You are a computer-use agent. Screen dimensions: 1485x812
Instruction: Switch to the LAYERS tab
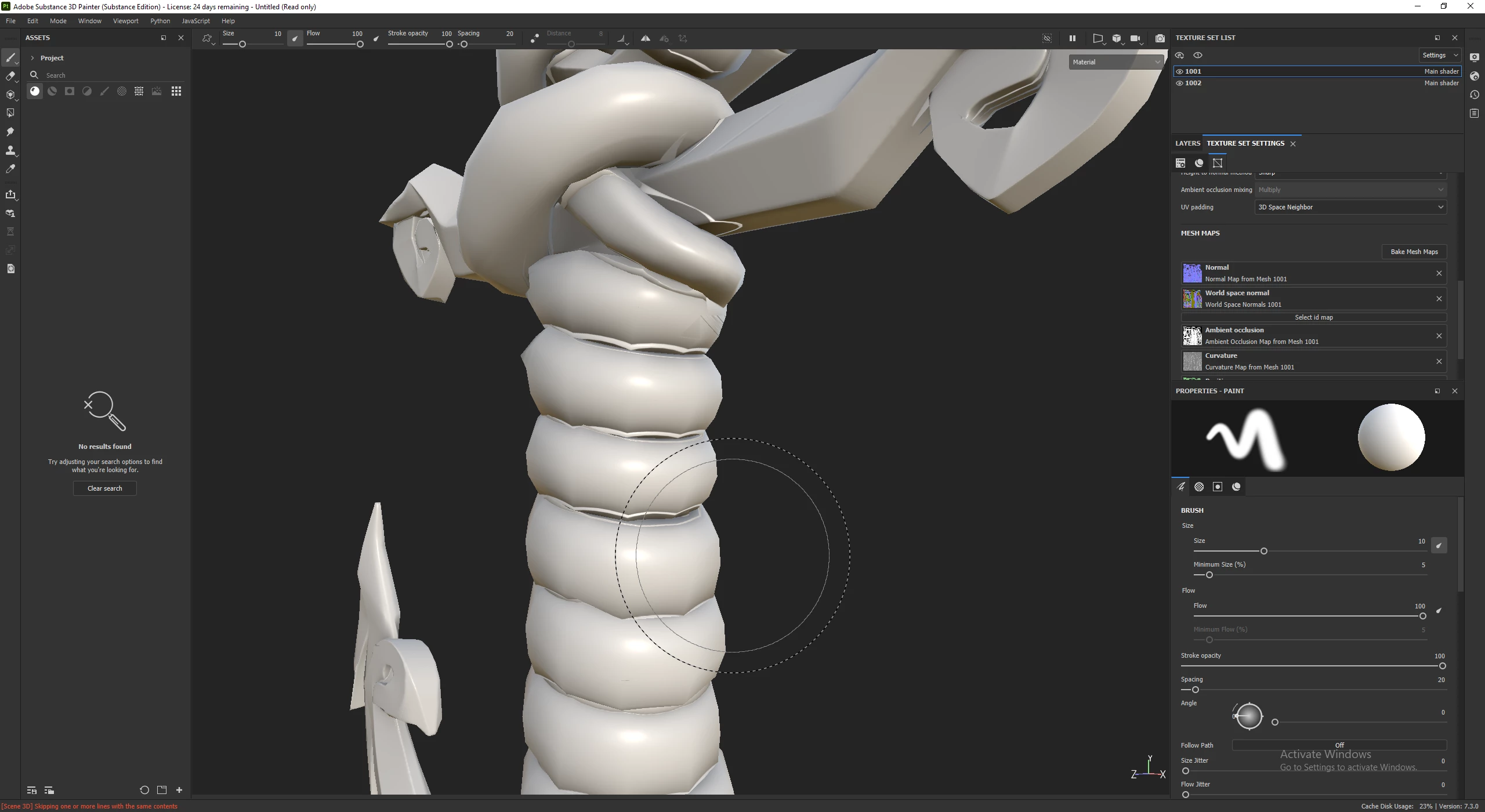tap(1187, 143)
